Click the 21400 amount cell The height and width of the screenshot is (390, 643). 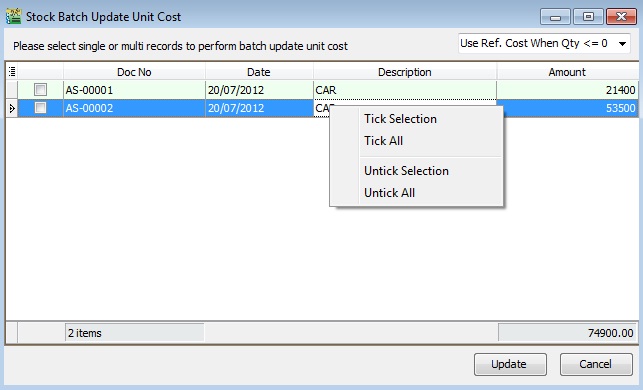pyautogui.click(x=568, y=90)
